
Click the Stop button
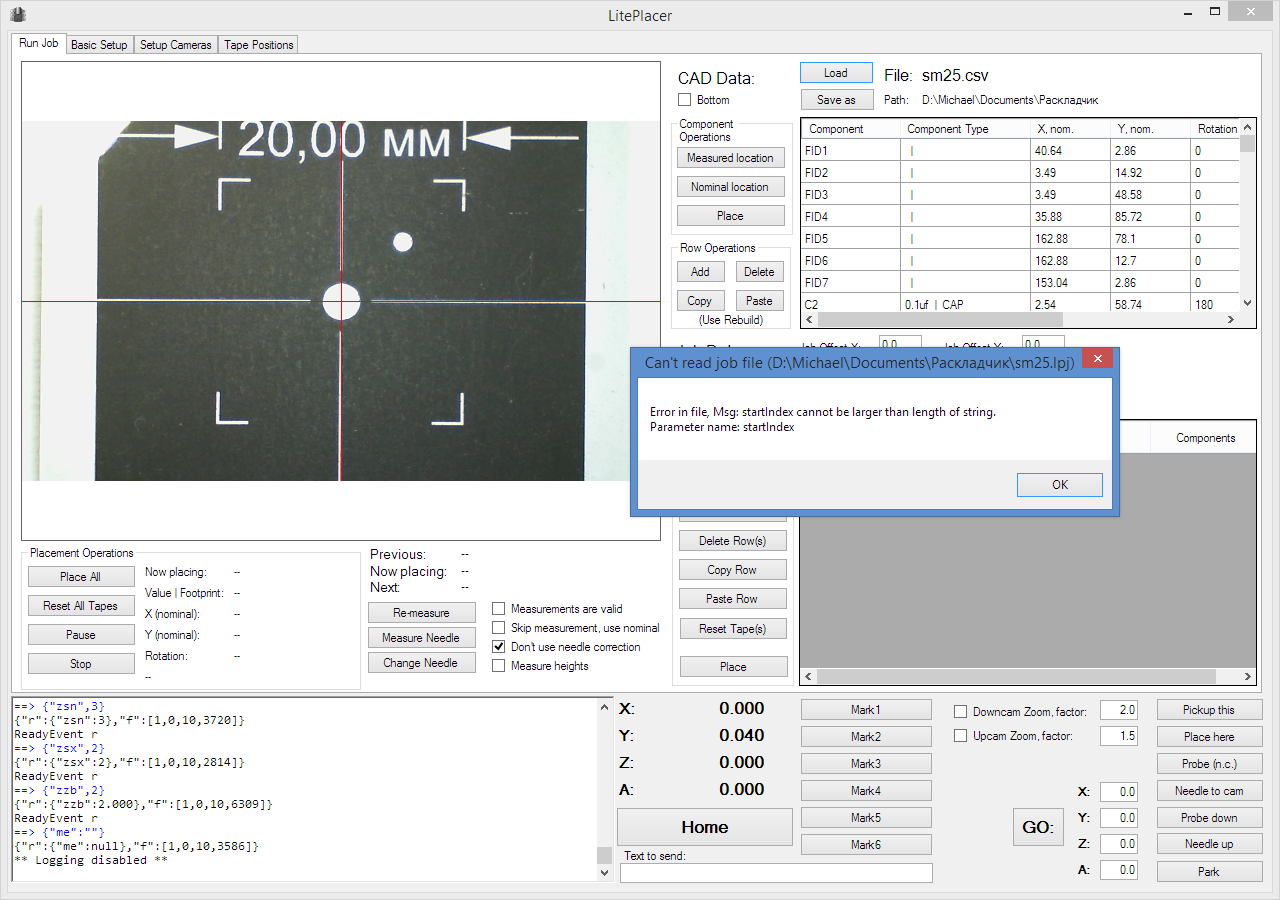(x=81, y=664)
